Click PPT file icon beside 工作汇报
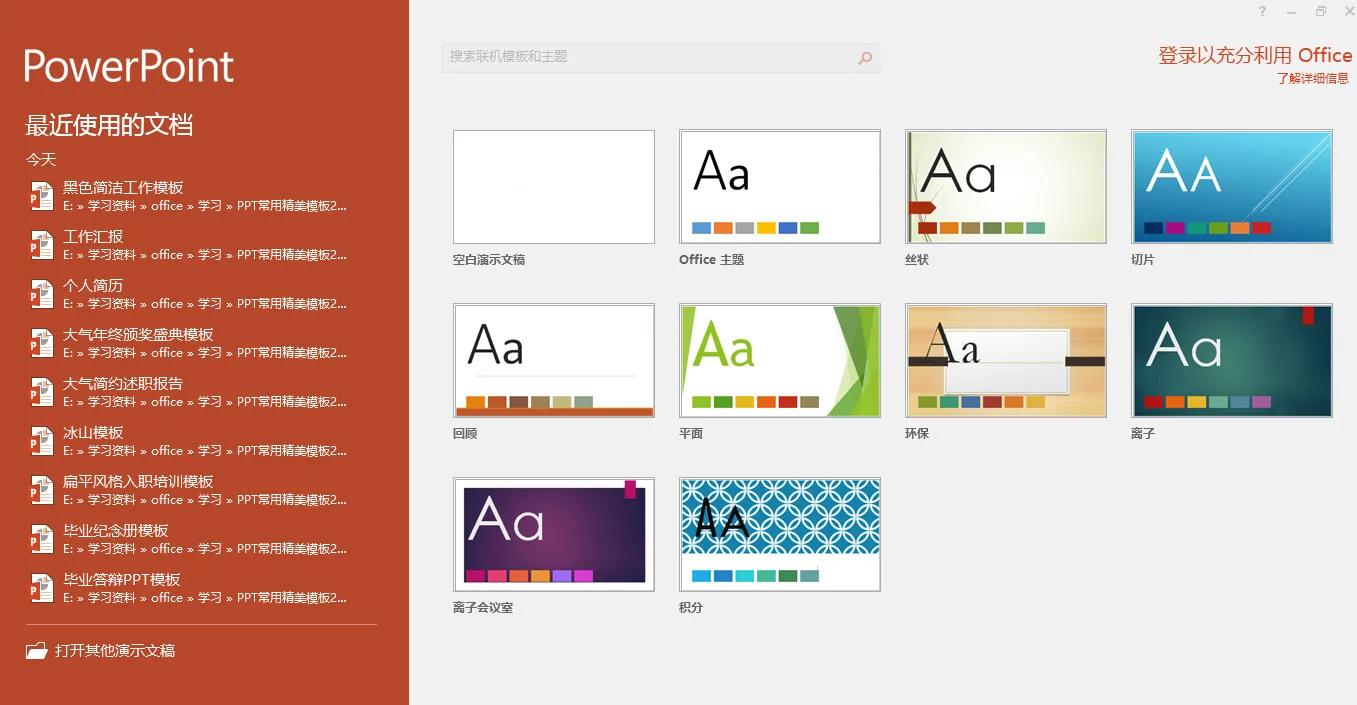The width and height of the screenshot is (1357, 705). [41, 245]
